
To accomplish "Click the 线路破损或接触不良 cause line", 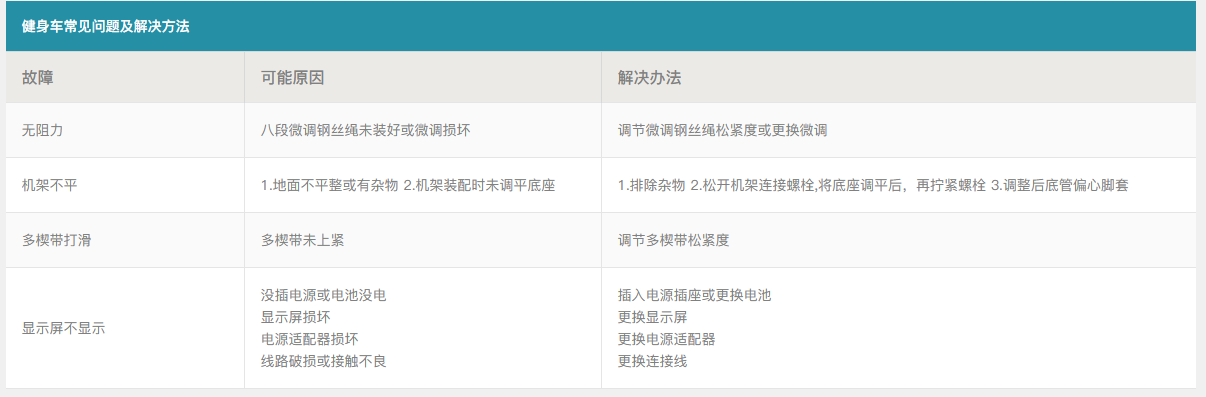I will click(x=323, y=361).
